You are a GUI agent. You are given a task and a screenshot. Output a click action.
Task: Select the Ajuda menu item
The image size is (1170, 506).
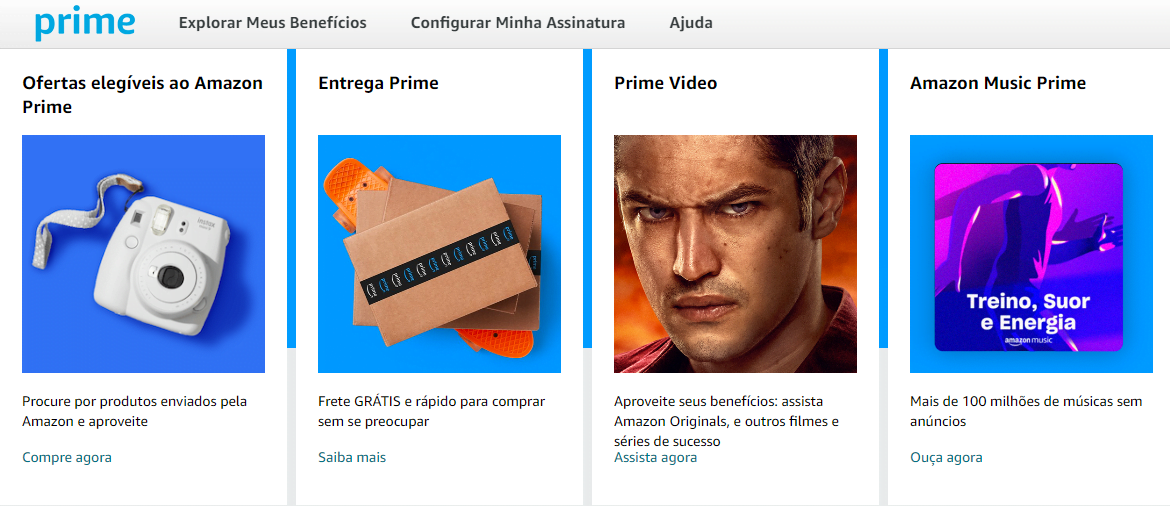click(691, 23)
